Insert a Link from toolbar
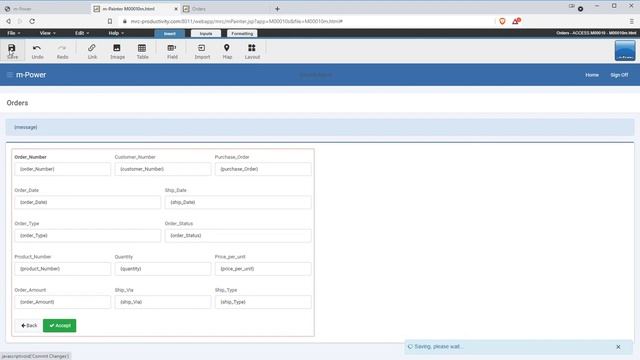Image resolution: width=640 pixels, height=360 pixels. pos(92,51)
